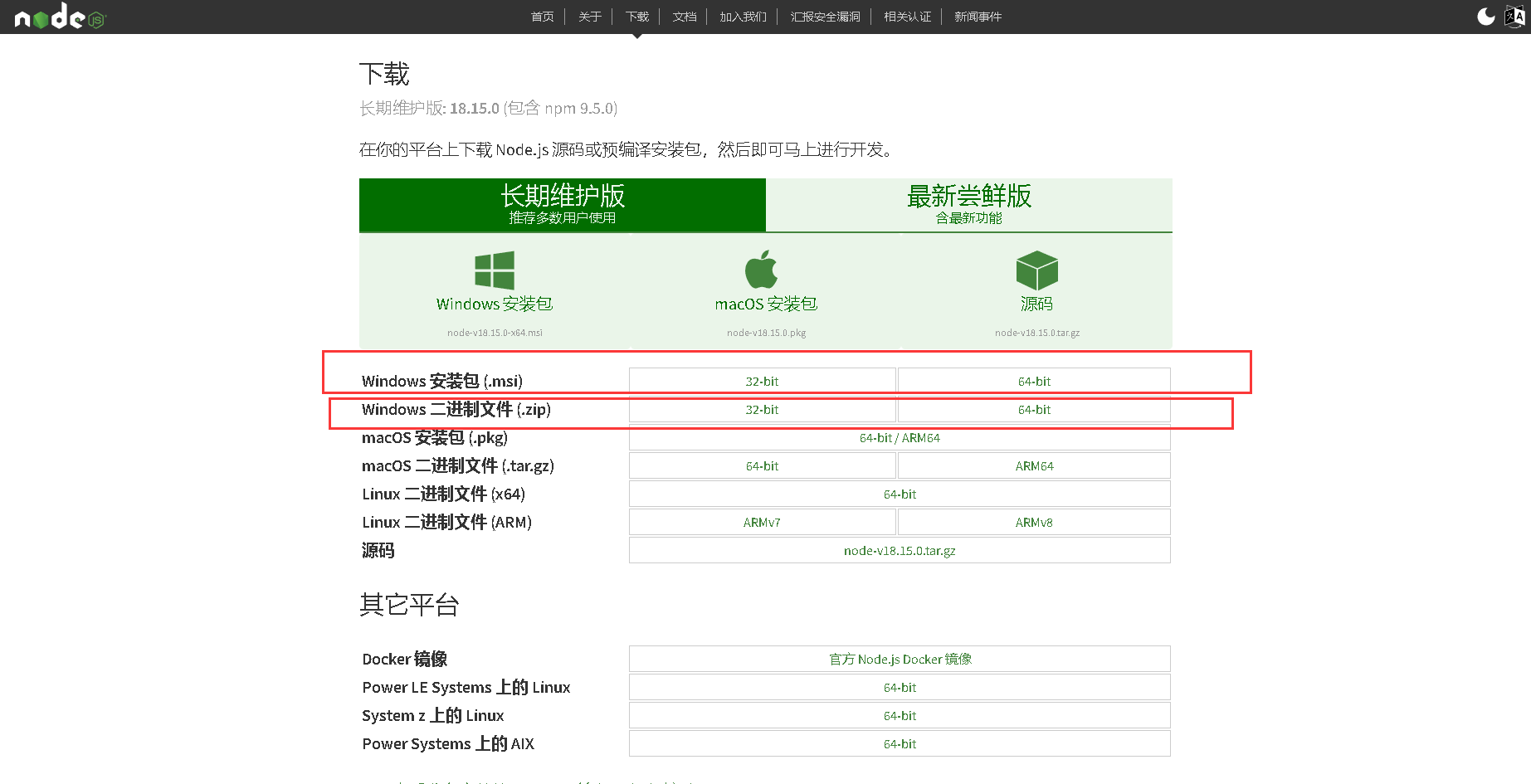Click the Linux 二进制文件 (ARM) label
1531x784 pixels.
pos(447,523)
